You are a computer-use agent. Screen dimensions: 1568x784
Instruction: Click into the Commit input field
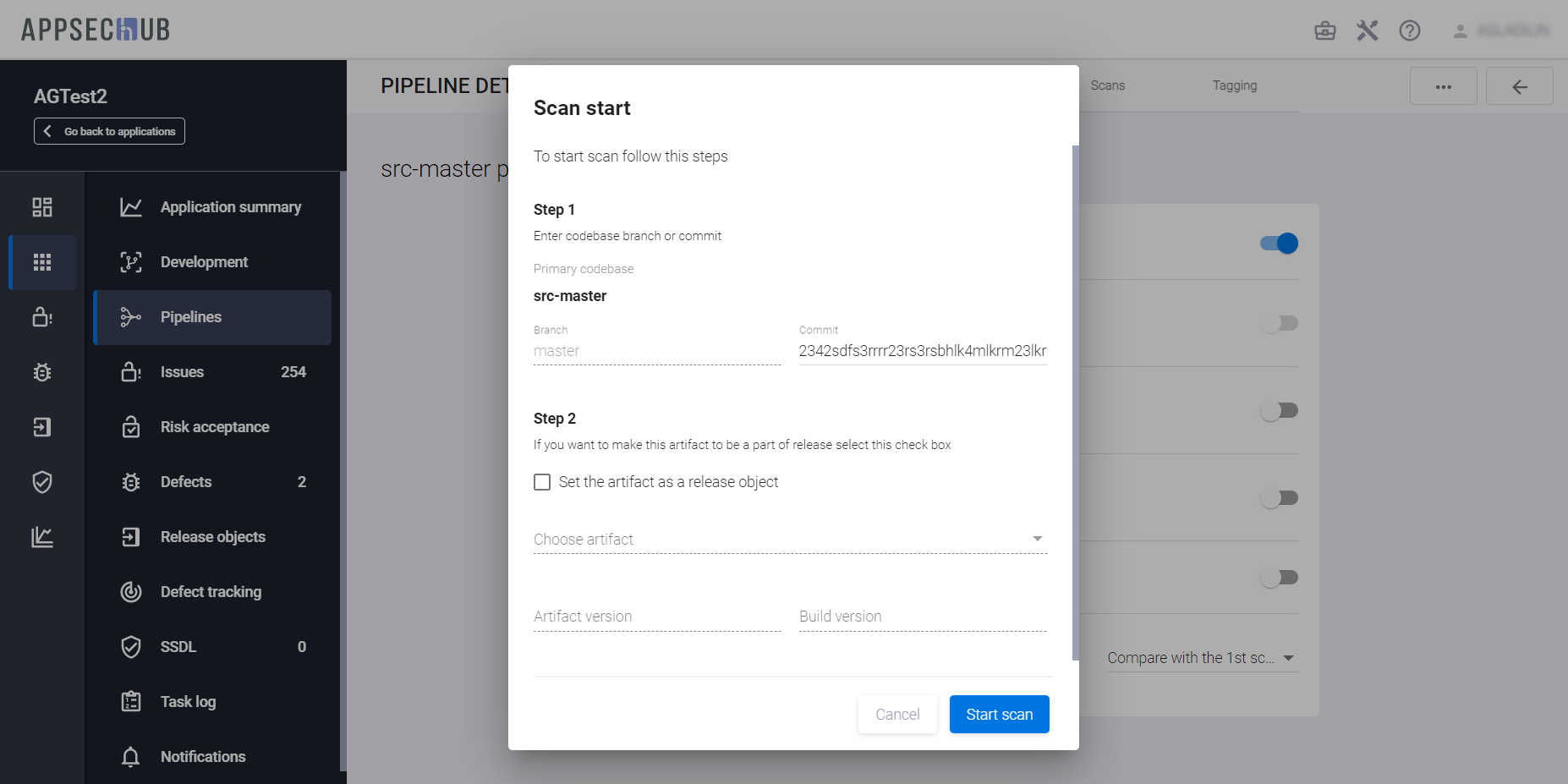coord(922,351)
